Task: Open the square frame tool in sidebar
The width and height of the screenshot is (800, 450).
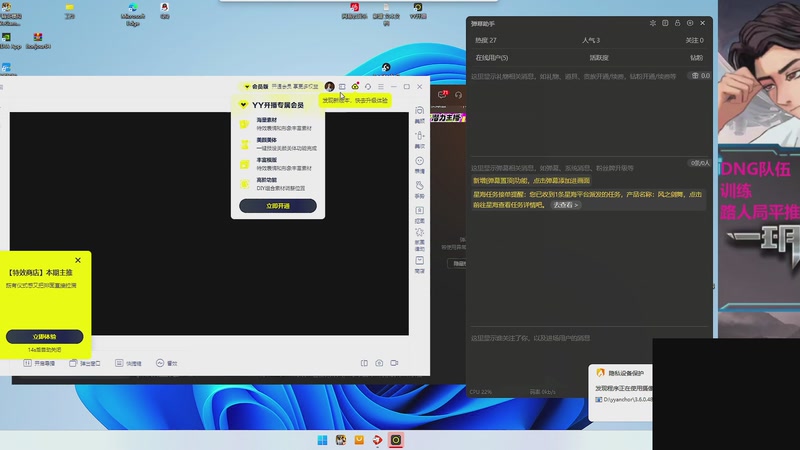Action: coord(419,214)
